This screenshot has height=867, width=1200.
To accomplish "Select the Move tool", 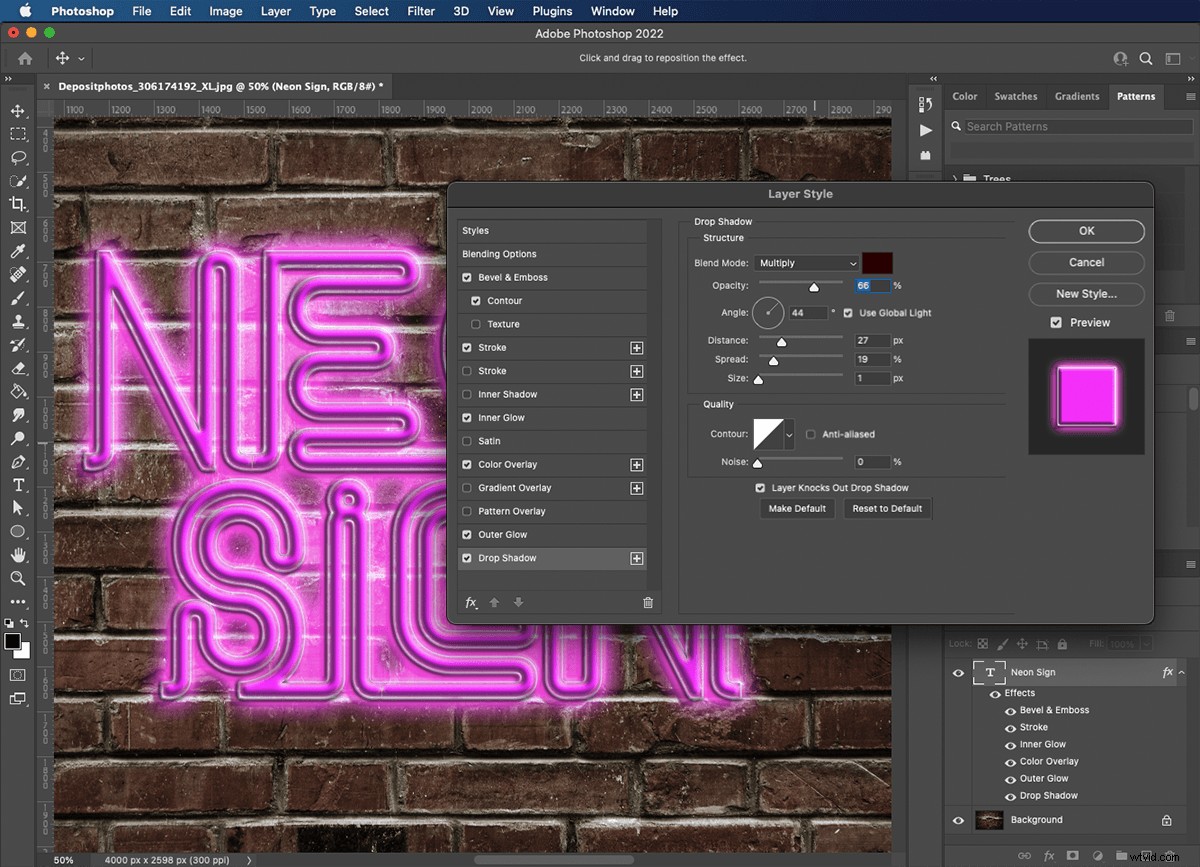I will pos(17,111).
